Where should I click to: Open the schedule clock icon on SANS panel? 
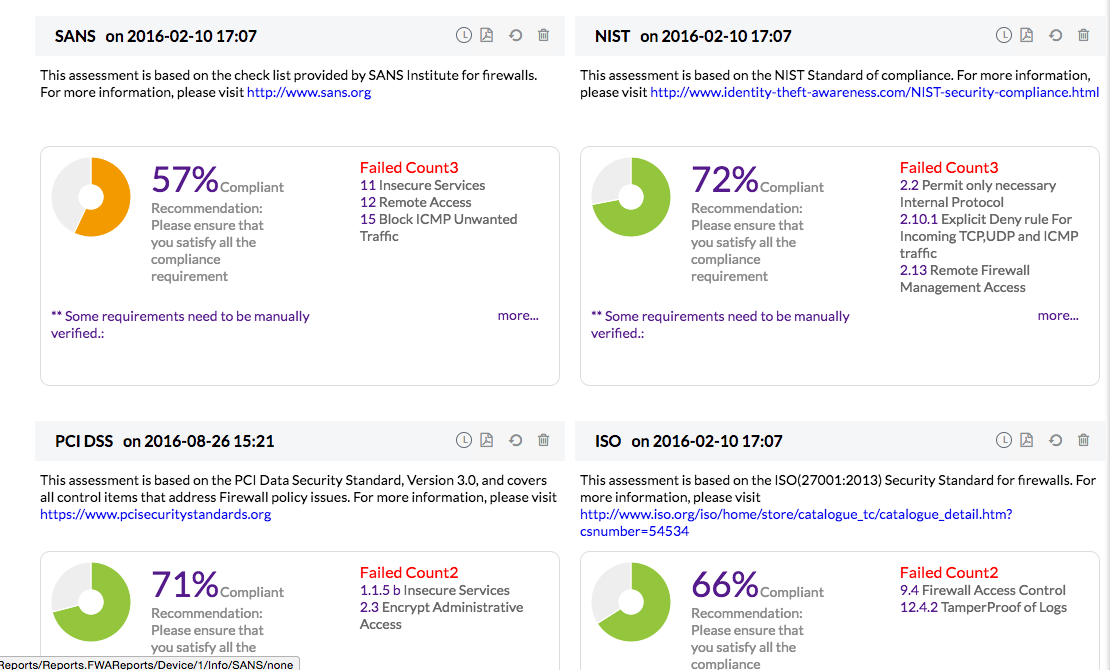463,34
